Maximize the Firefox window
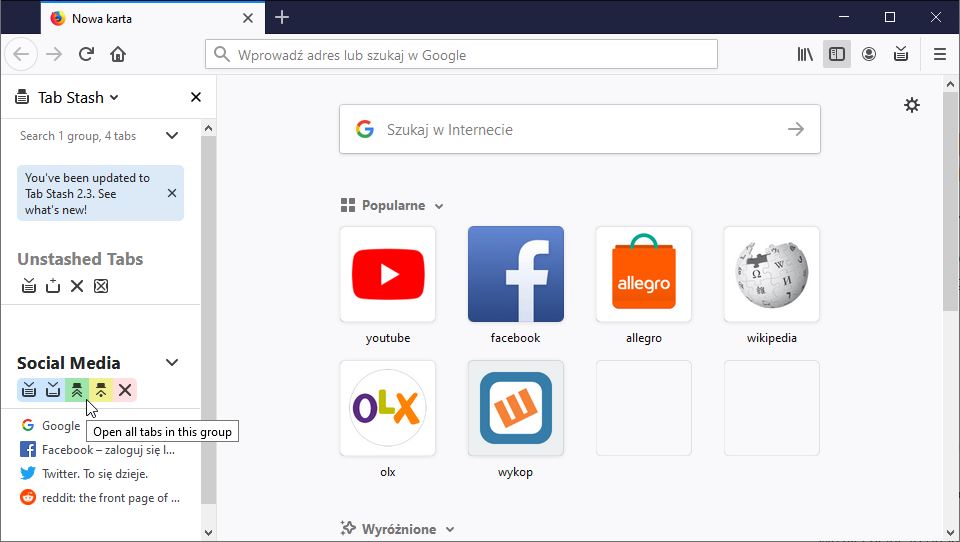 [x=890, y=17]
